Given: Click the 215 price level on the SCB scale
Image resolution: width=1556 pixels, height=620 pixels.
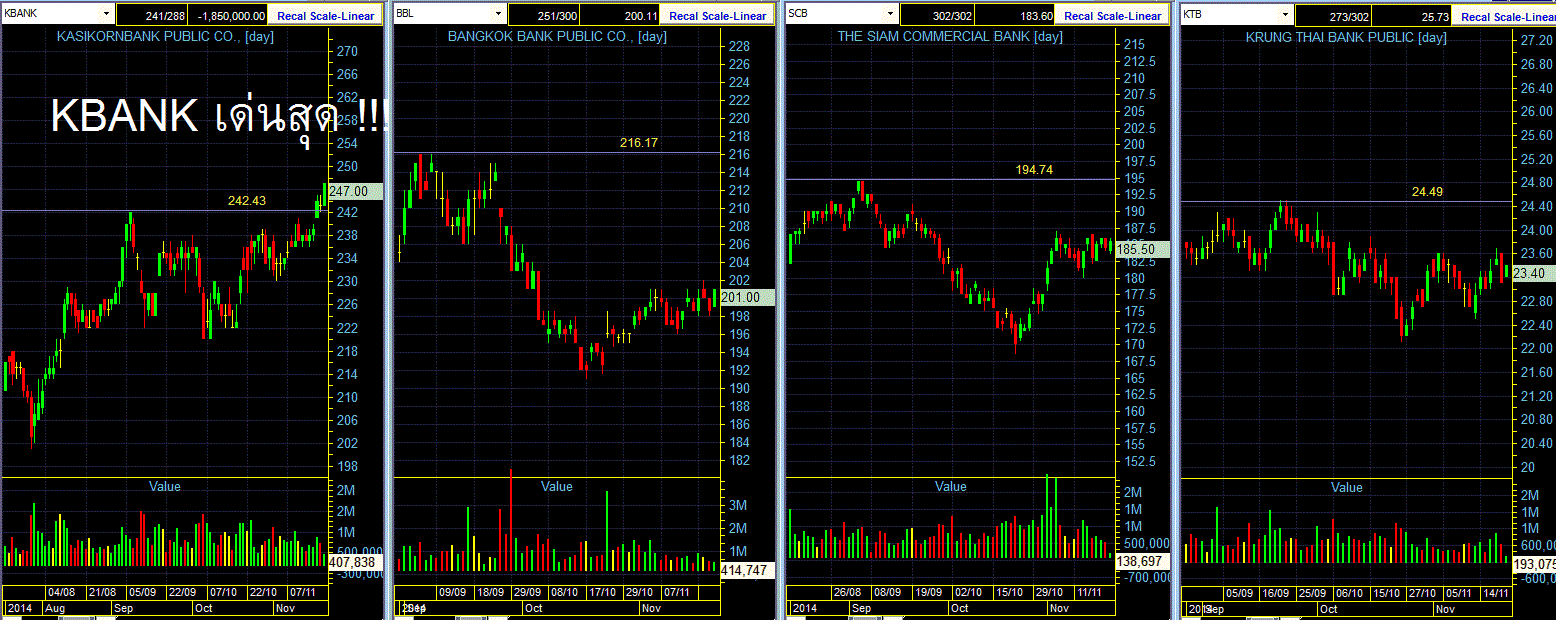Looking at the screenshot, I should (1134, 45).
